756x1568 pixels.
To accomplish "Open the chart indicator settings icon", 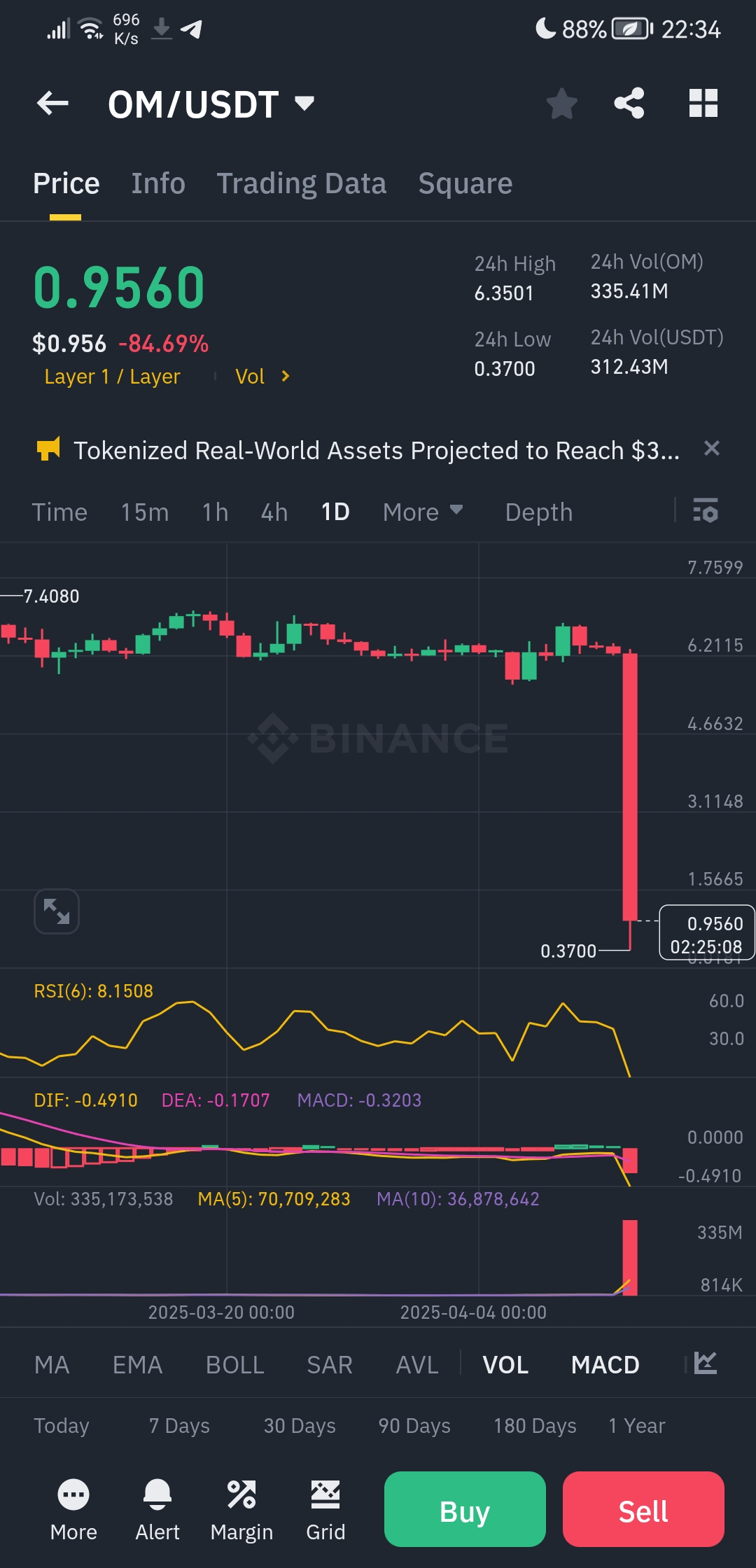I will click(706, 1364).
